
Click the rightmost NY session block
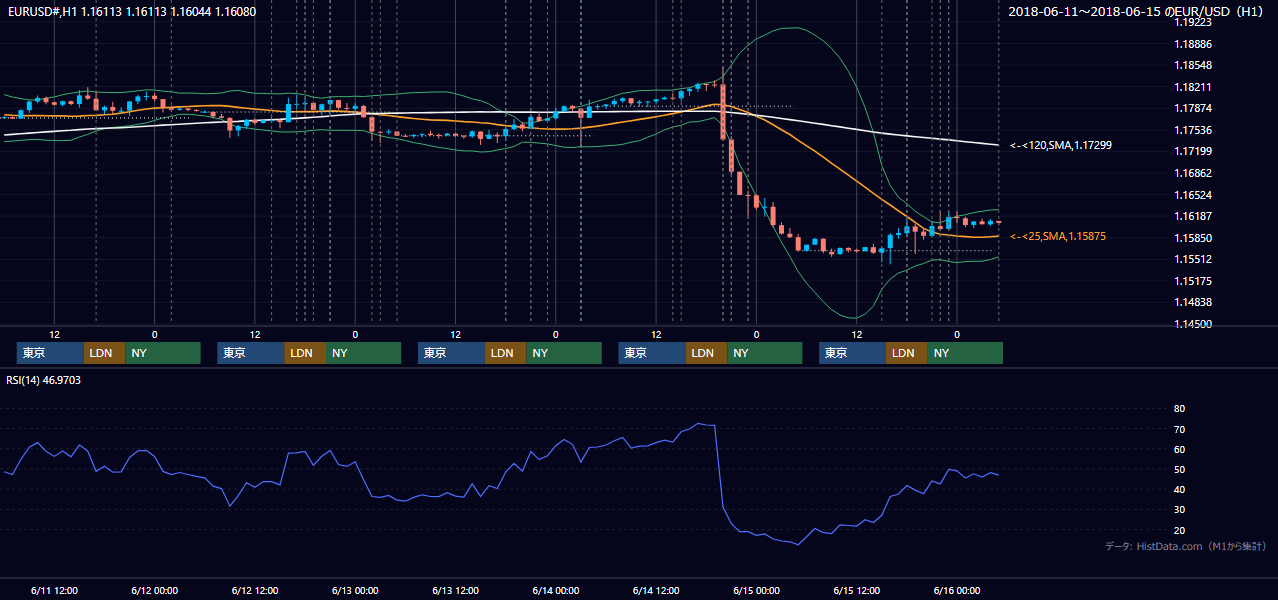[x=965, y=353]
